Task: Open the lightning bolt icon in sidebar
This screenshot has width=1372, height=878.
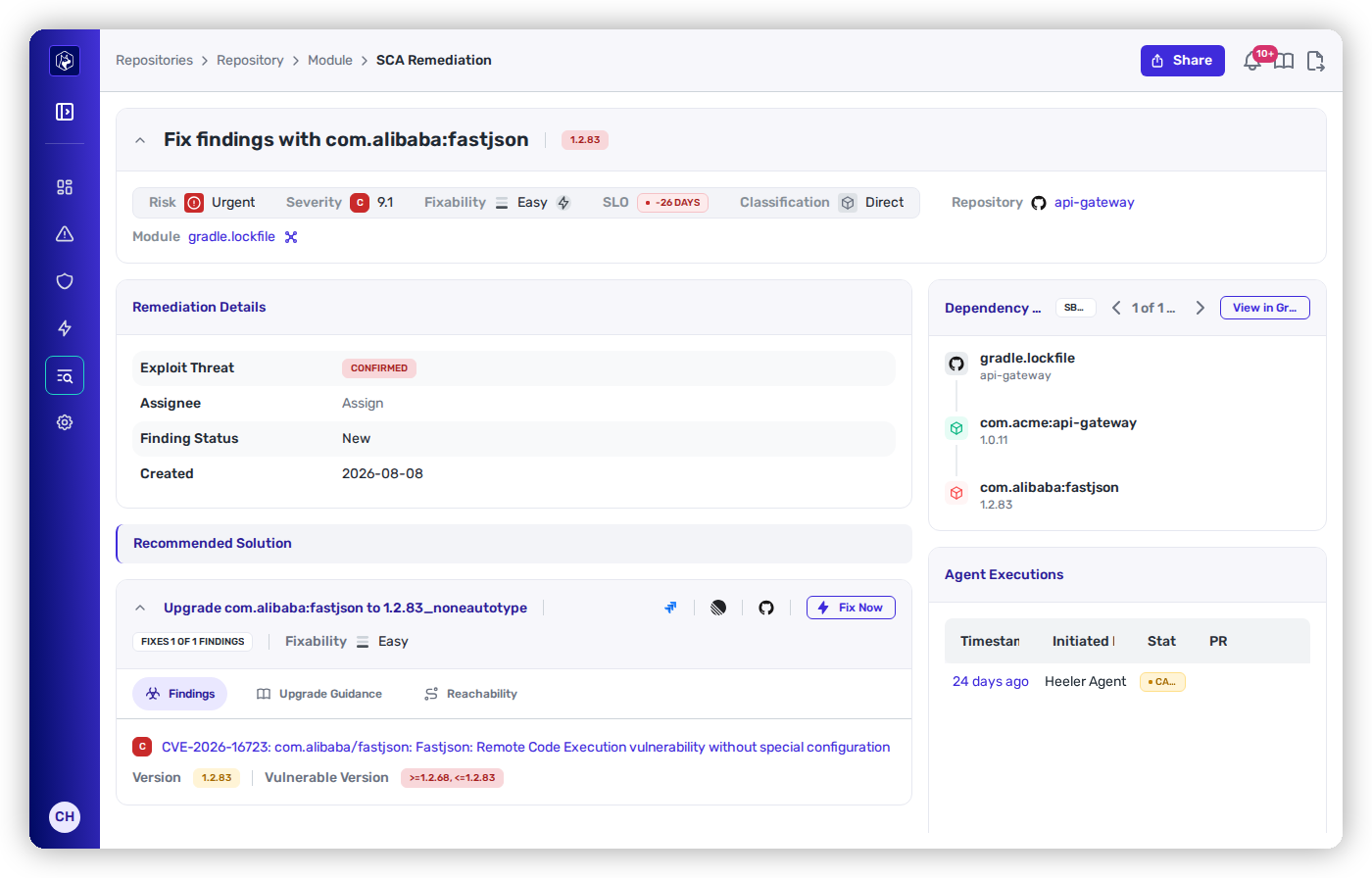Action: [x=65, y=328]
